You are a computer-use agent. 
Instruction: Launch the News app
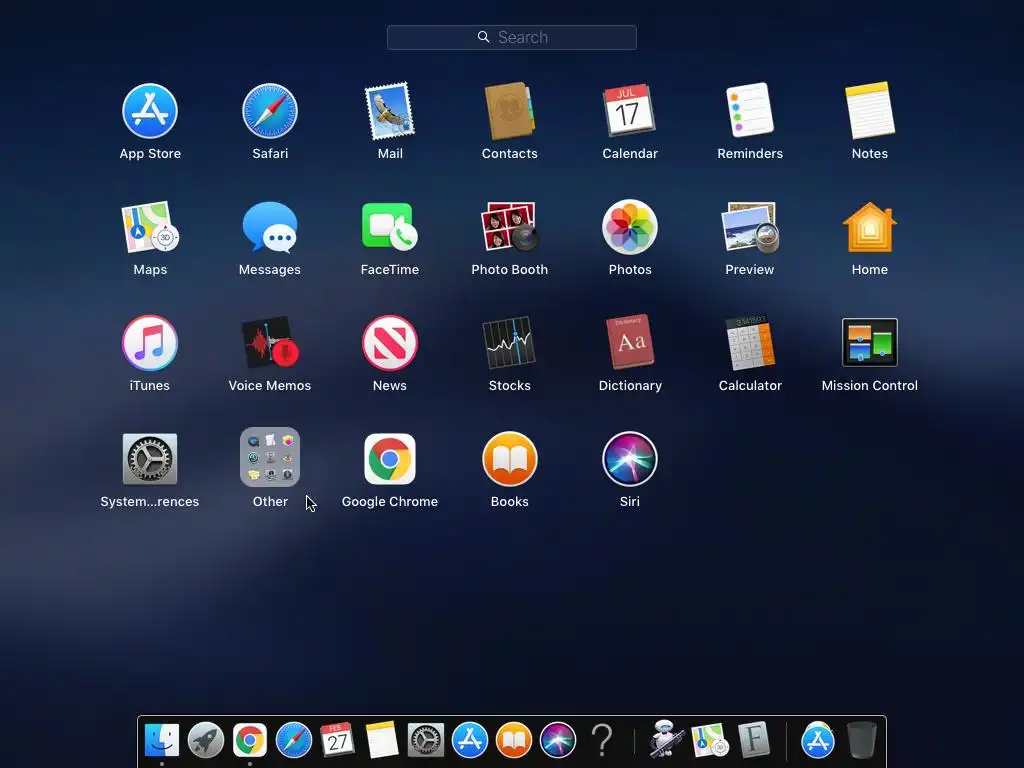pyautogui.click(x=390, y=343)
